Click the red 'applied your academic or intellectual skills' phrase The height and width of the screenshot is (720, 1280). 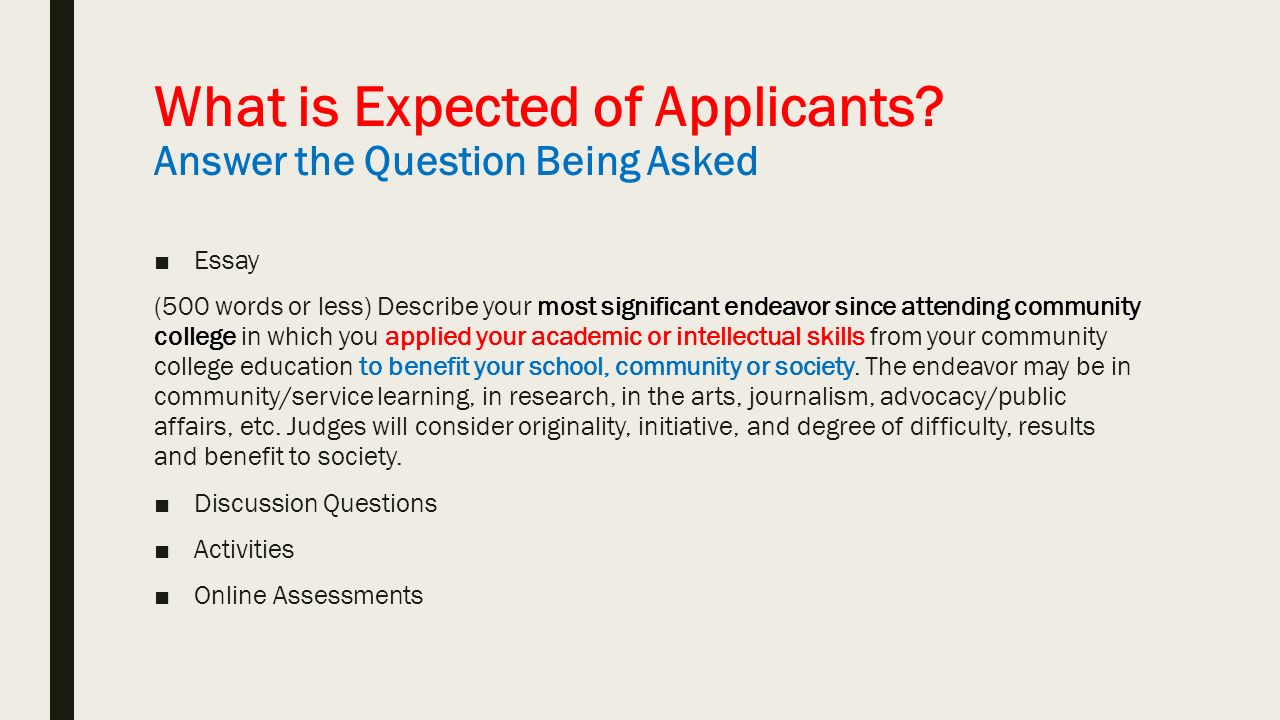625,336
